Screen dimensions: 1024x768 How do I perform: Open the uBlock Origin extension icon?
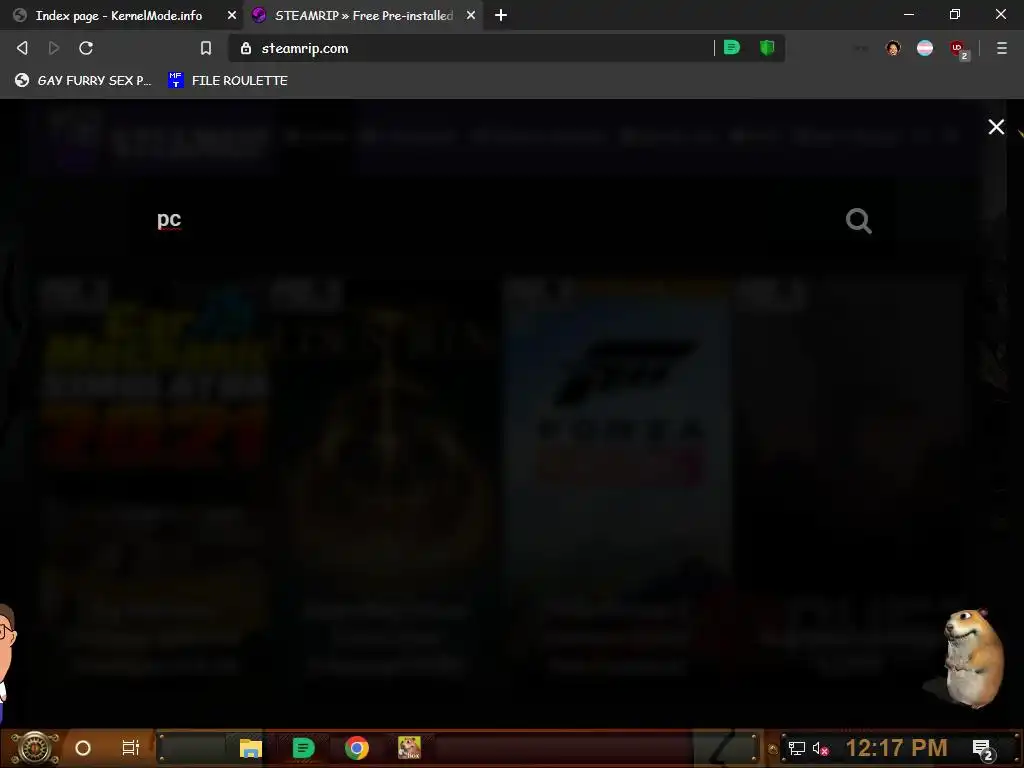958,49
